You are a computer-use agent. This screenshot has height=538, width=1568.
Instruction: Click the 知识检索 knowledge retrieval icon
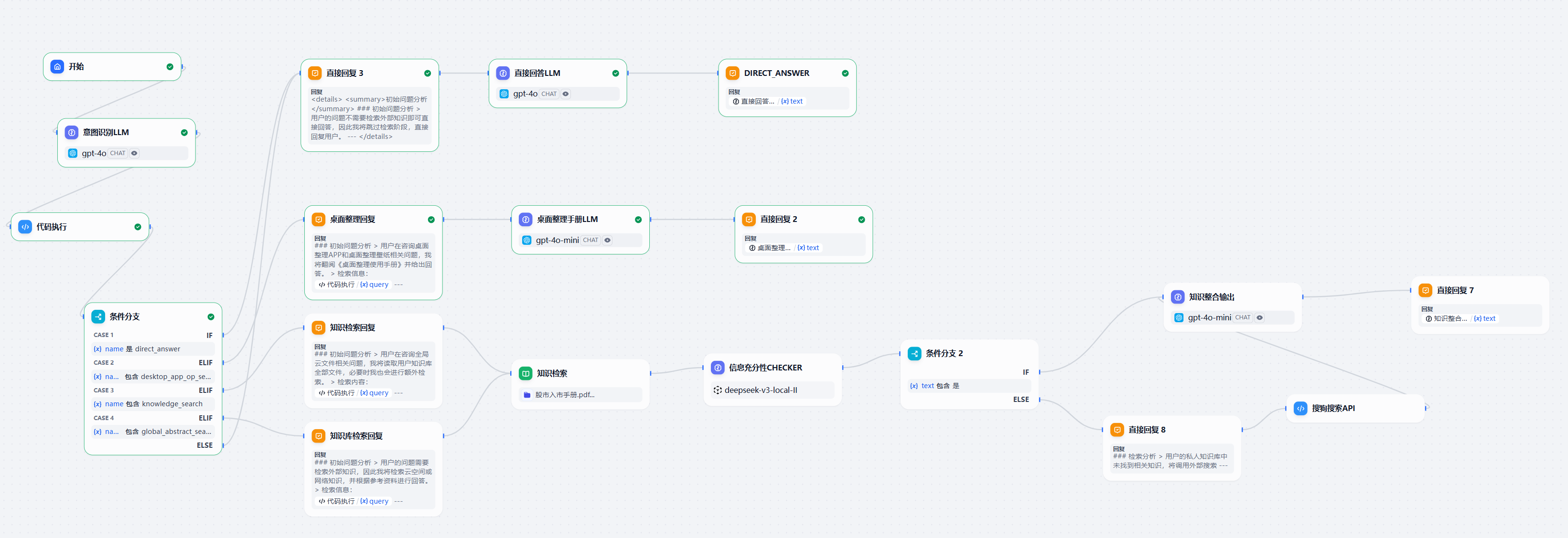pos(526,373)
